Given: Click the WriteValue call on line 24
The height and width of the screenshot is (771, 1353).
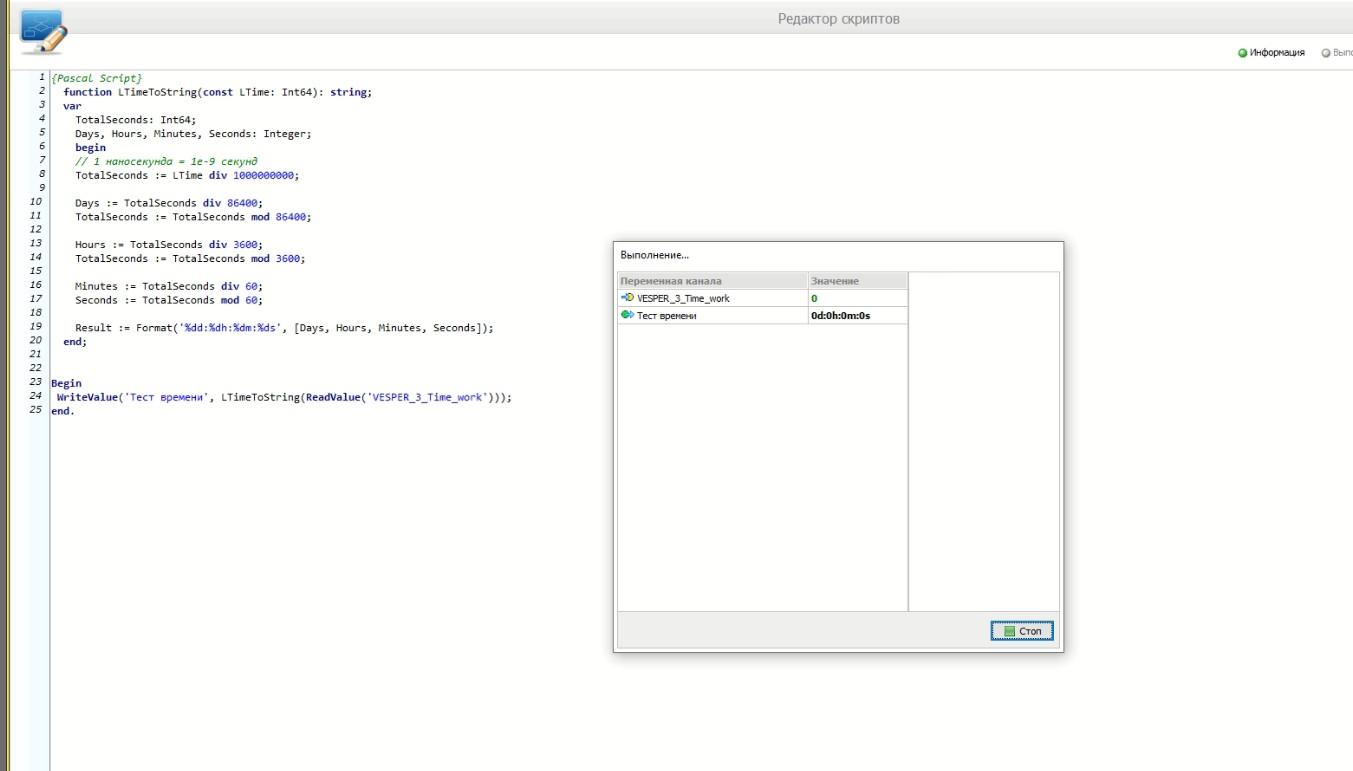Looking at the screenshot, I should pos(284,397).
